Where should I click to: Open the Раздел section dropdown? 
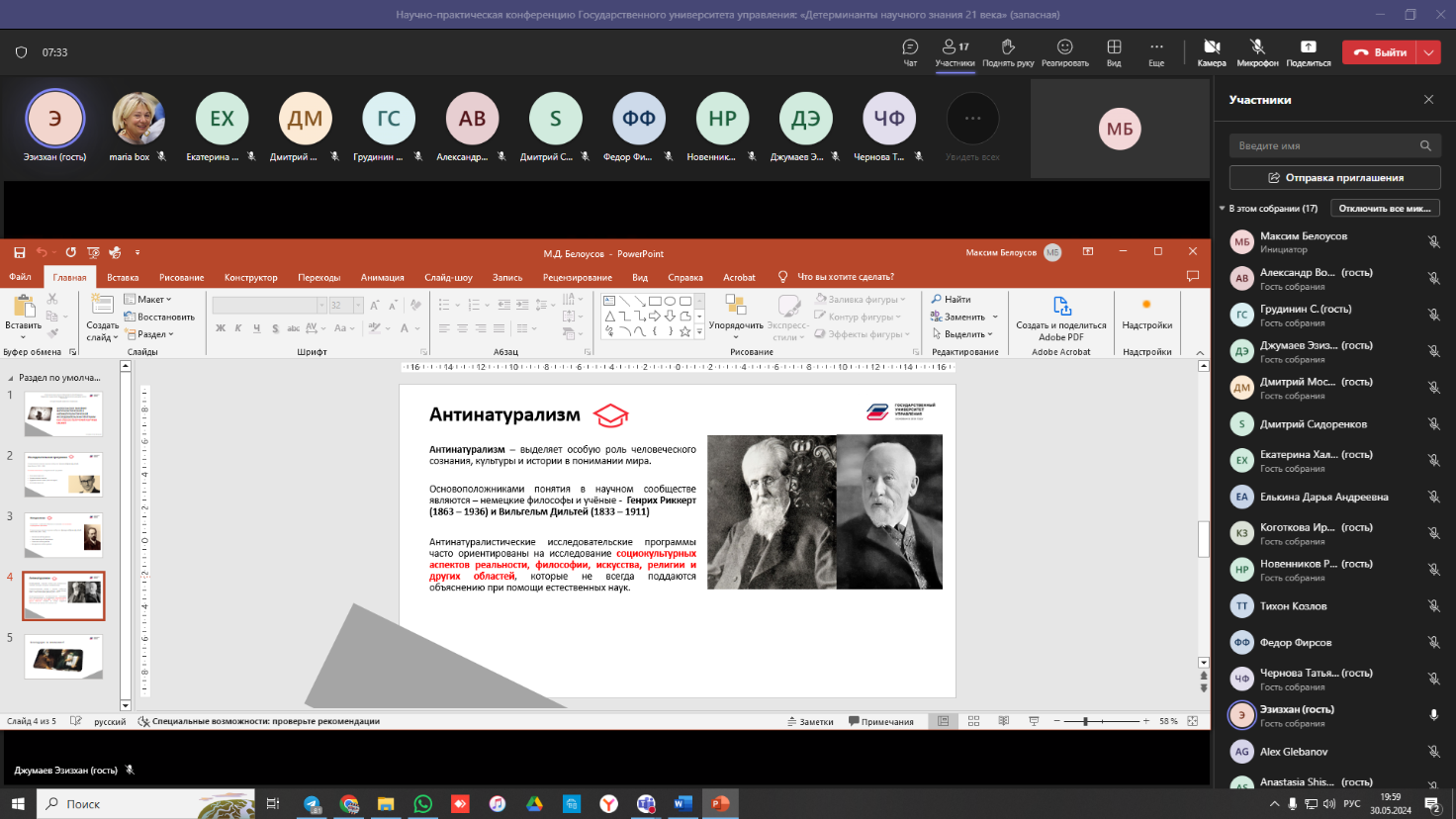(149, 334)
